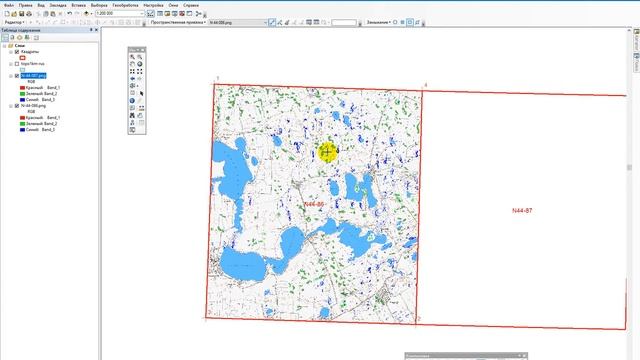640x360 pixels.
Task: Open the Пространственная привязка dropdown
Action: (x=178, y=22)
